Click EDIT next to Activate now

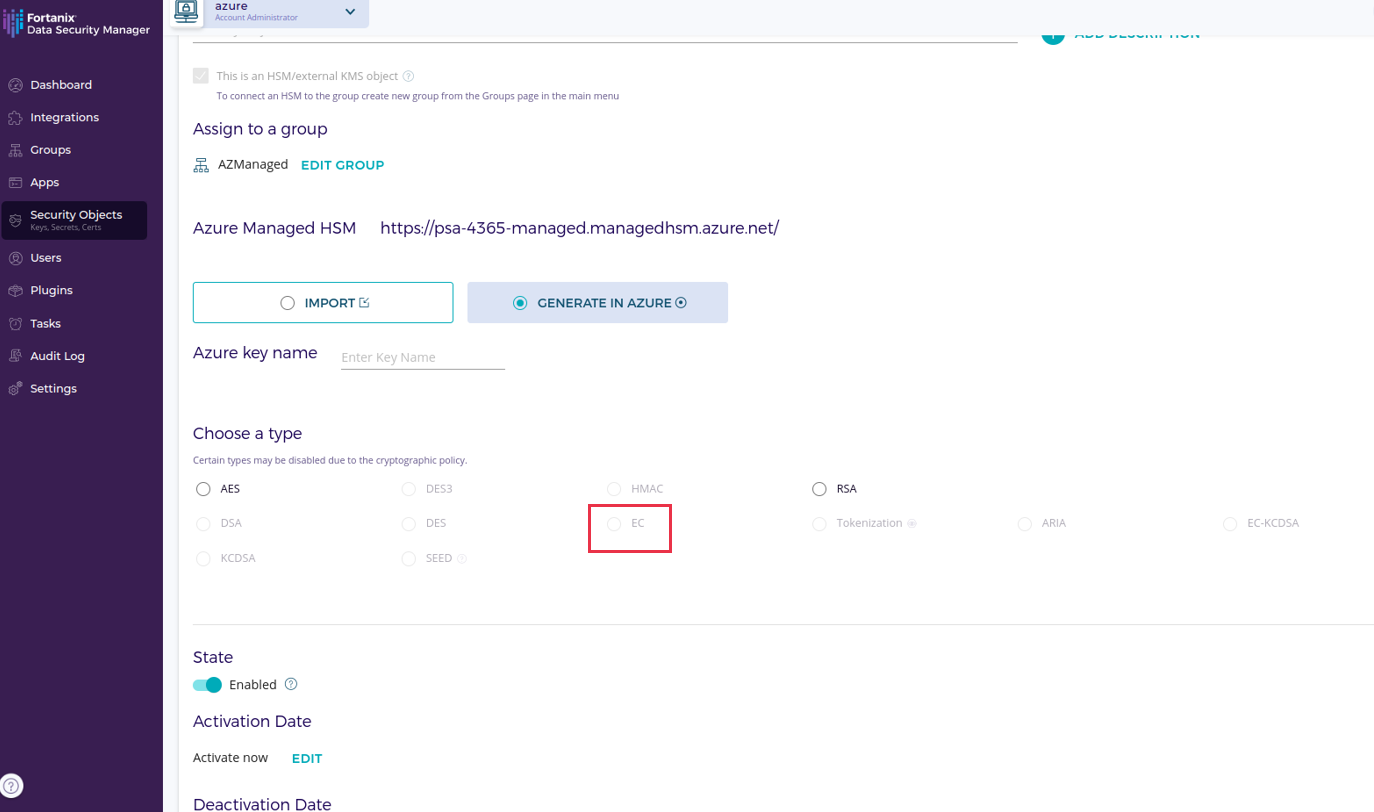(x=306, y=759)
